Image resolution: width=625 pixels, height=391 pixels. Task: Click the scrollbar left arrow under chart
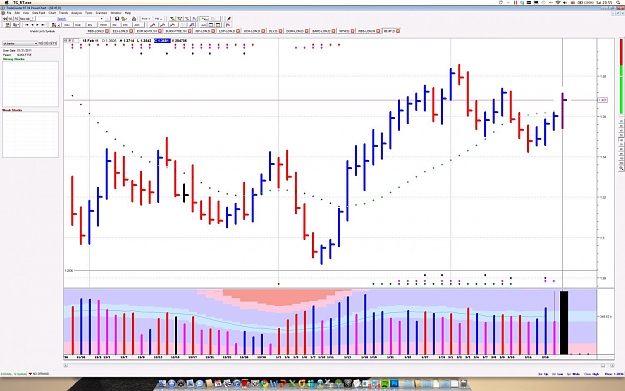[66, 365]
